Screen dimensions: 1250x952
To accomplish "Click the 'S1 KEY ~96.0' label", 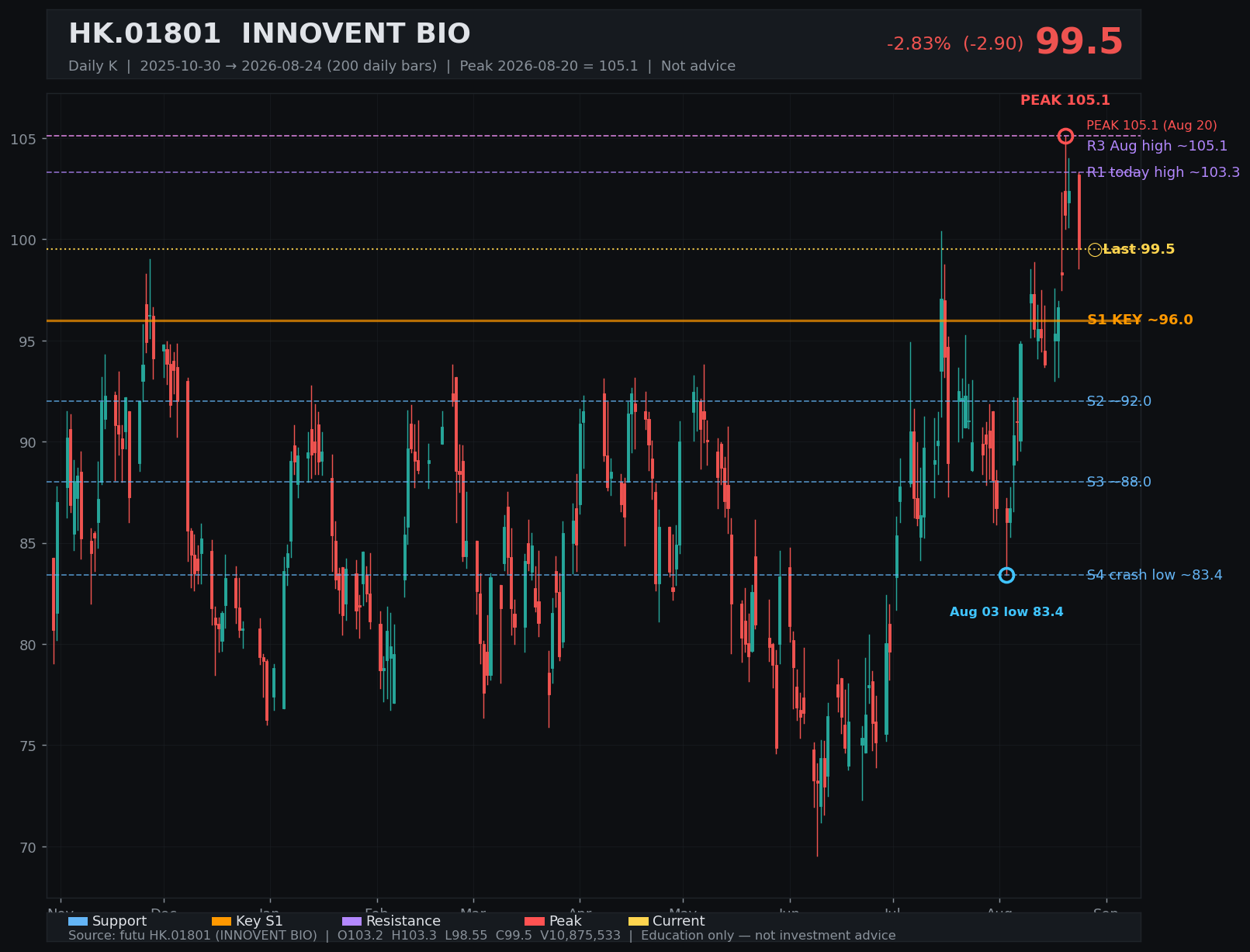I will [x=1140, y=320].
